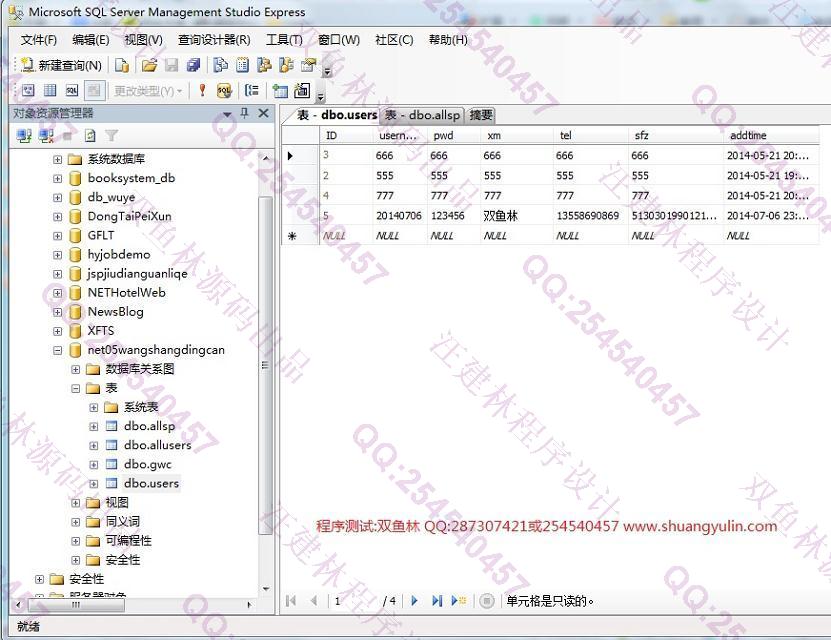Close the 对象资源管理器 panel
Image resolution: width=831 pixels, height=640 pixels.
263,113
